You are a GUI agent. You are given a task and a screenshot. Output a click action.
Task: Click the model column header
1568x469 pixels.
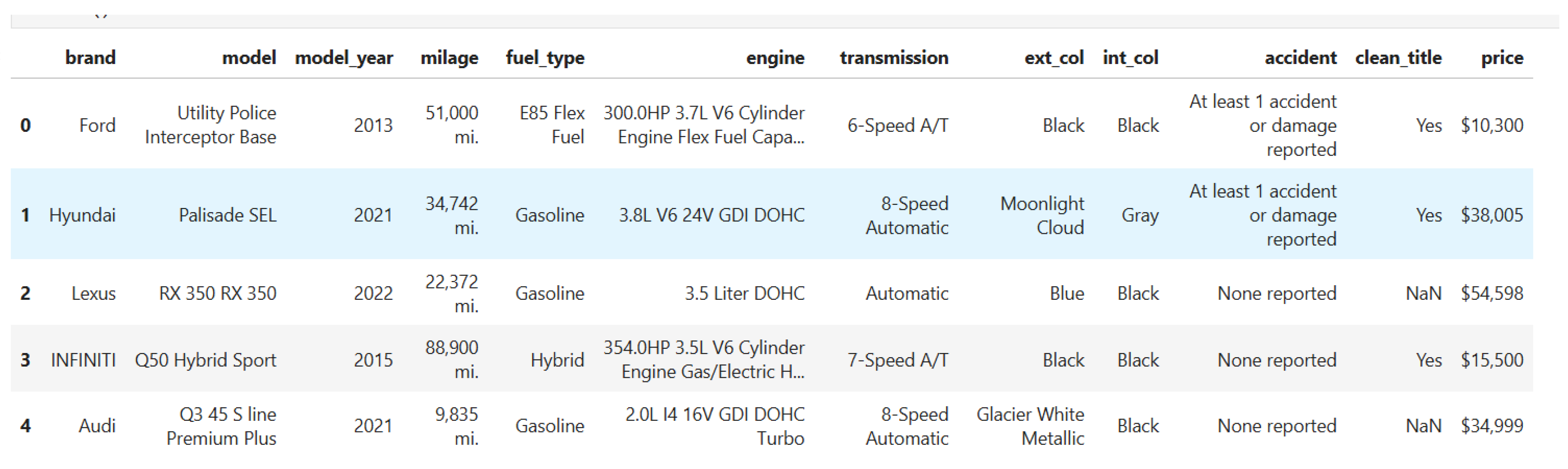(249, 57)
